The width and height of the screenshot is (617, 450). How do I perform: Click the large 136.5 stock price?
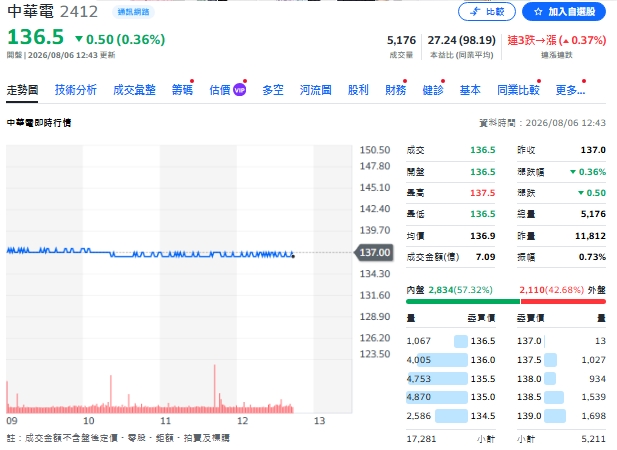pyautogui.click(x=35, y=37)
